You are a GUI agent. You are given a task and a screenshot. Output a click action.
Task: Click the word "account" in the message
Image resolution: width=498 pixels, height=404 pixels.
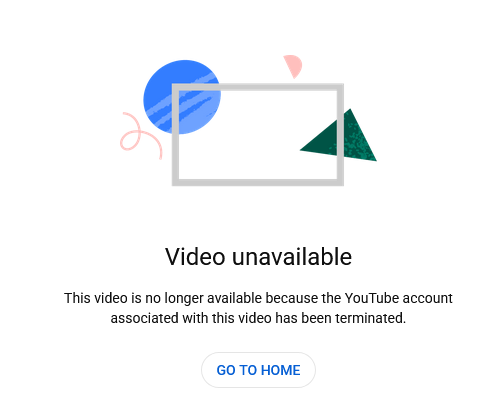point(428,298)
